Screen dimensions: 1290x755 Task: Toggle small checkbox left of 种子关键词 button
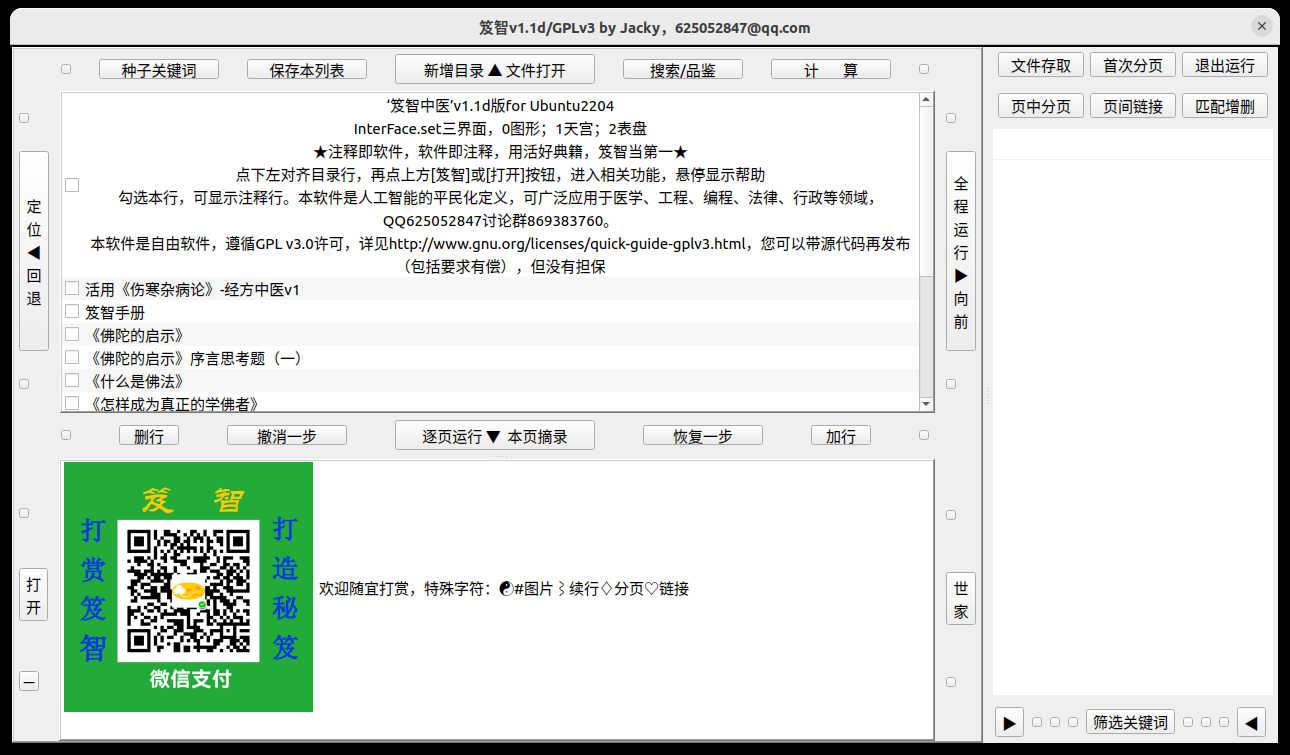[x=66, y=69]
